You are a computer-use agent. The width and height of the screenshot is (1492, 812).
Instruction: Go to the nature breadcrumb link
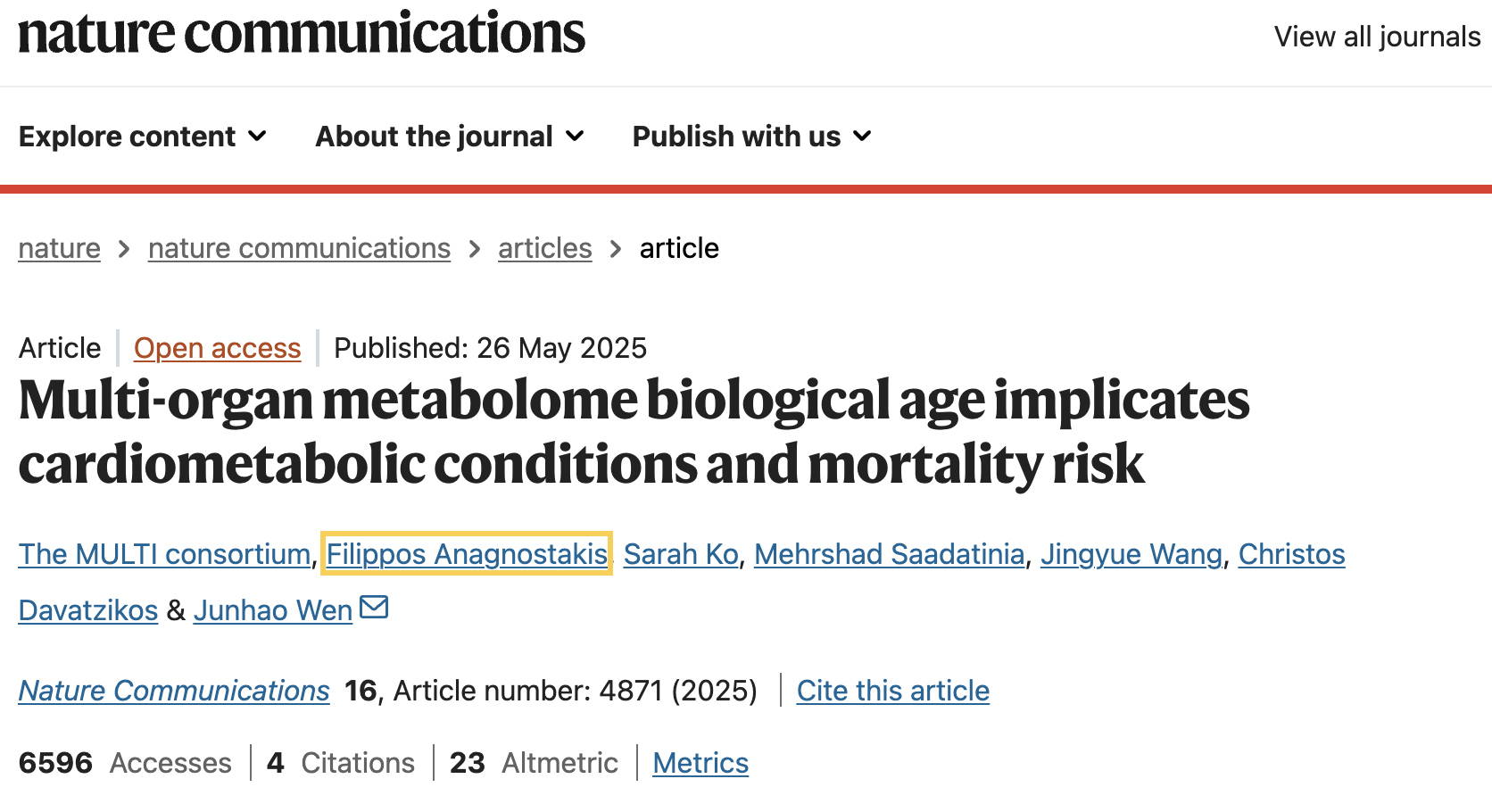click(x=60, y=248)
